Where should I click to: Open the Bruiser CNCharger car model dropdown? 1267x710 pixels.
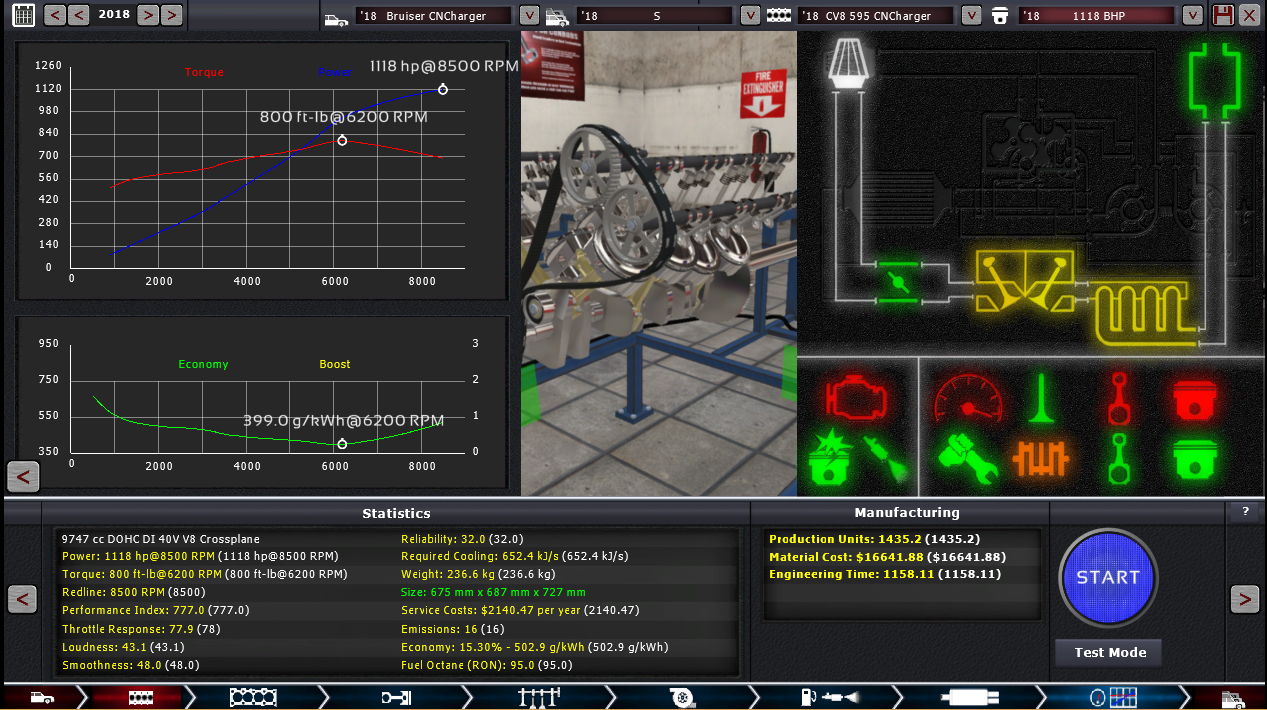(x=528, y=16)
